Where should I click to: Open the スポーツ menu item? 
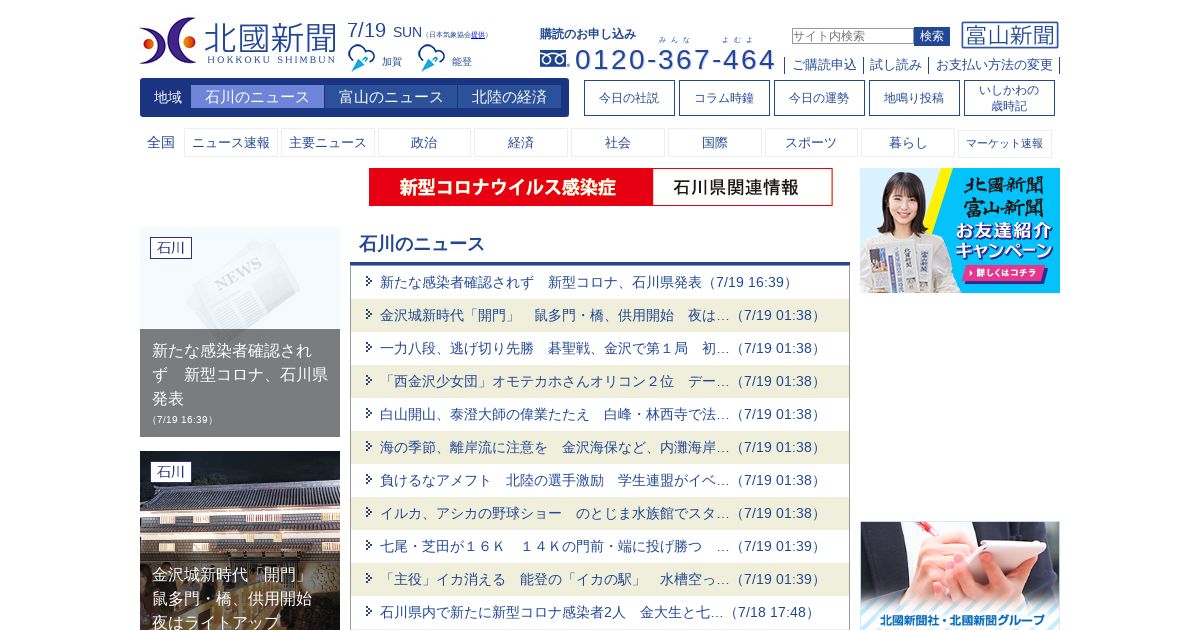[x=811, y=143]
